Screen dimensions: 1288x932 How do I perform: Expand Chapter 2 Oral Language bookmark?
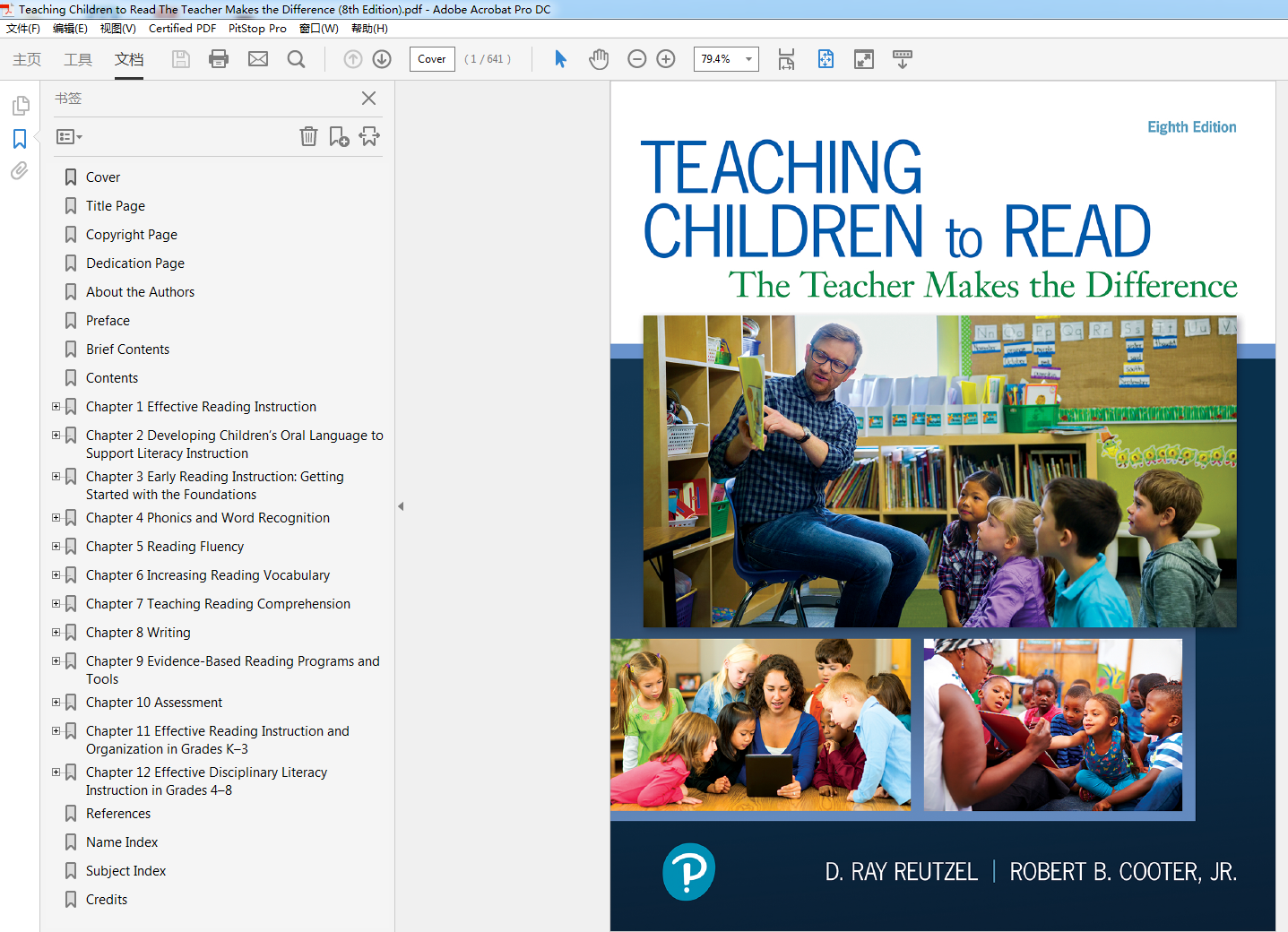click(x=56, y=436)
